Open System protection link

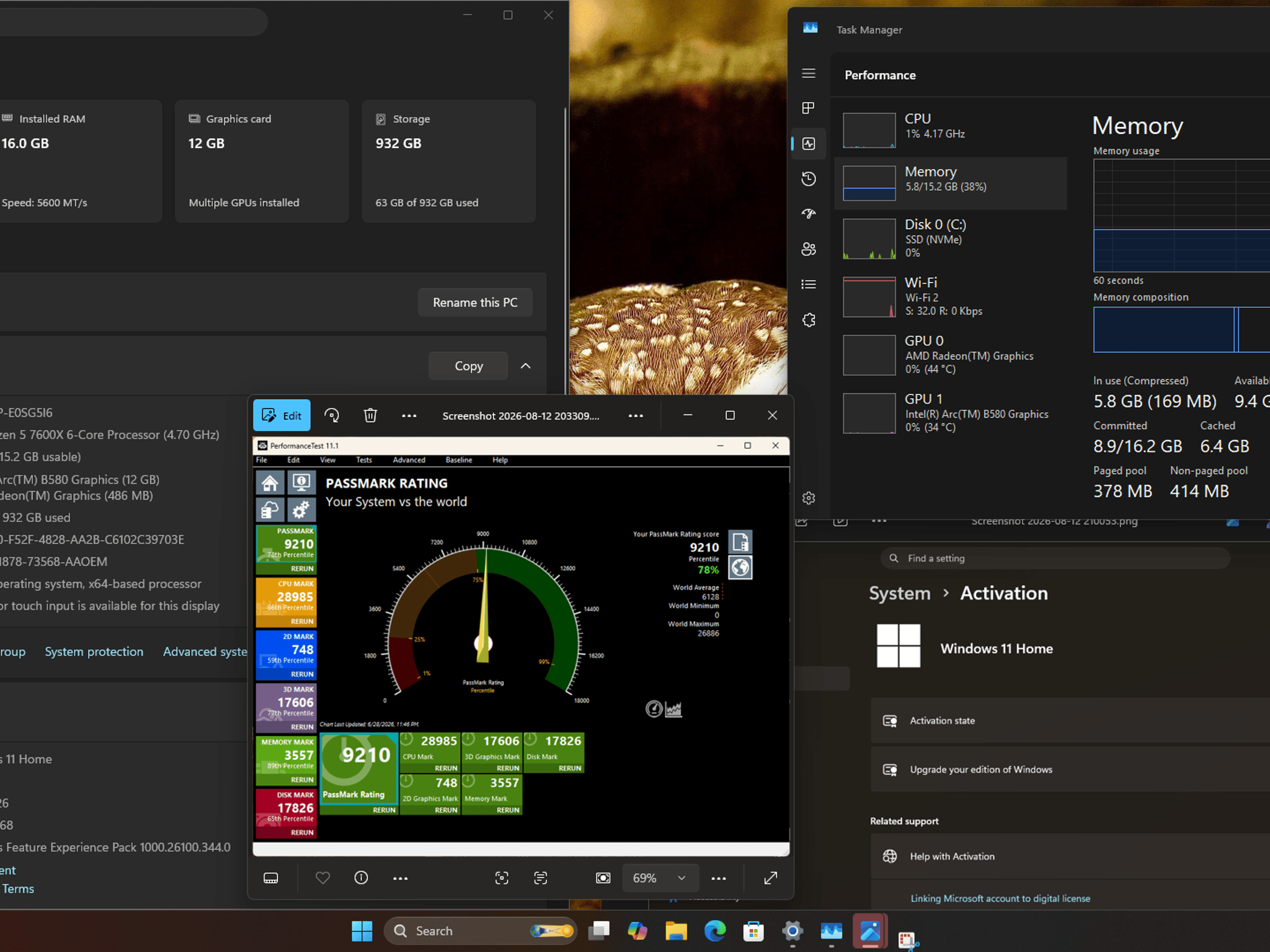[x=94, y=651]
